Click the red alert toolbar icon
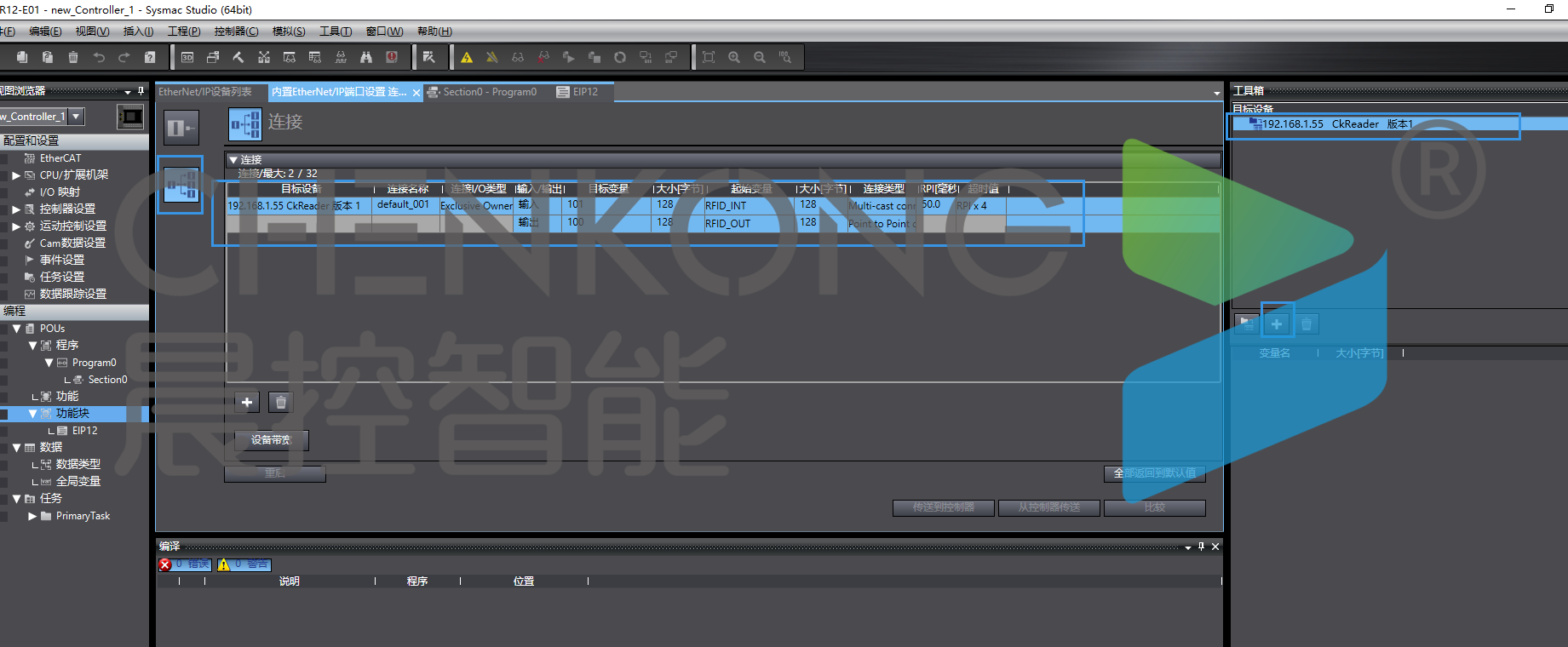Image resolution: width=1568 pixels, height=647 pixels. [392, 57]
